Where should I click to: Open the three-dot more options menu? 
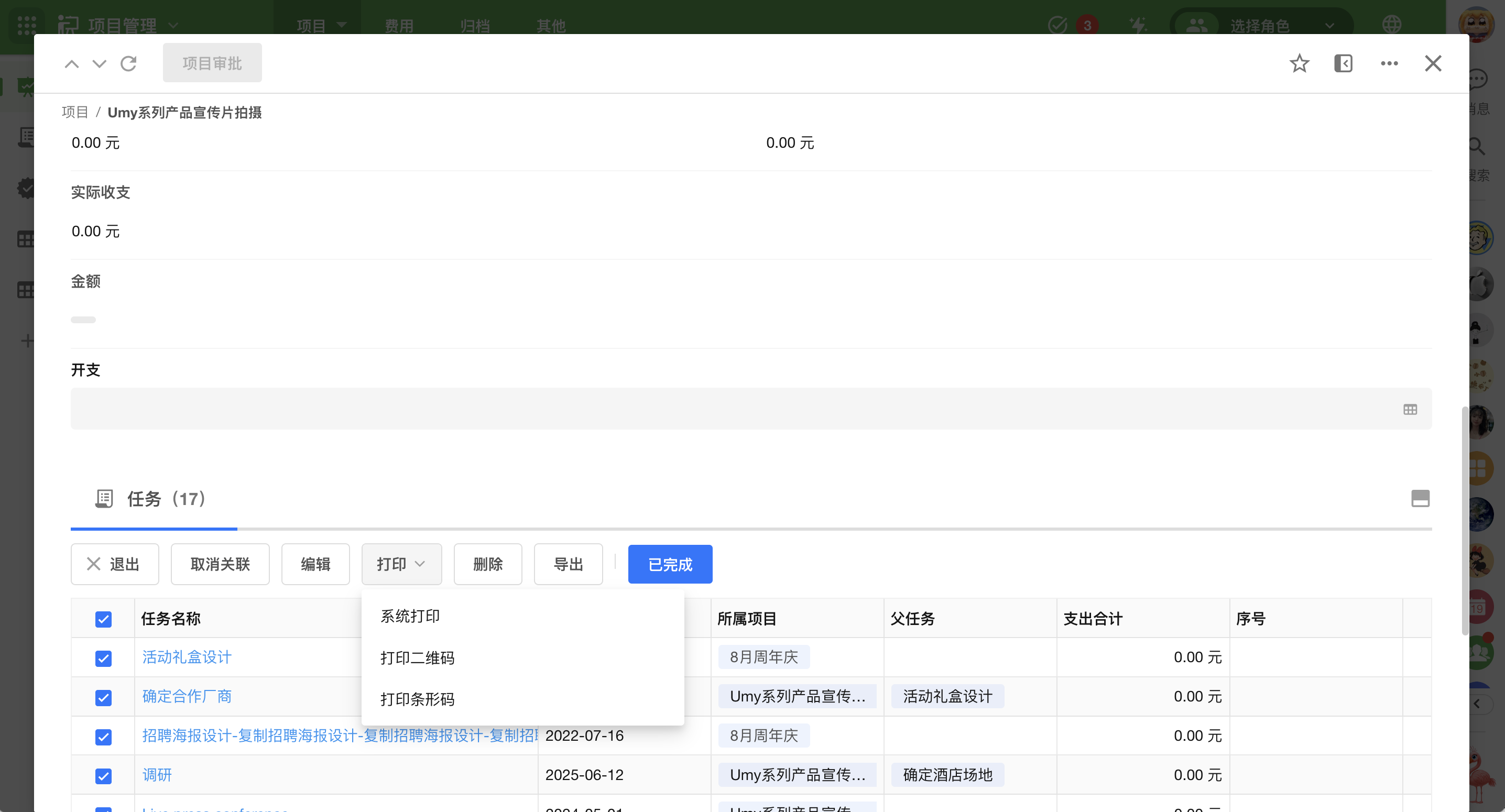coord(1389,63)
